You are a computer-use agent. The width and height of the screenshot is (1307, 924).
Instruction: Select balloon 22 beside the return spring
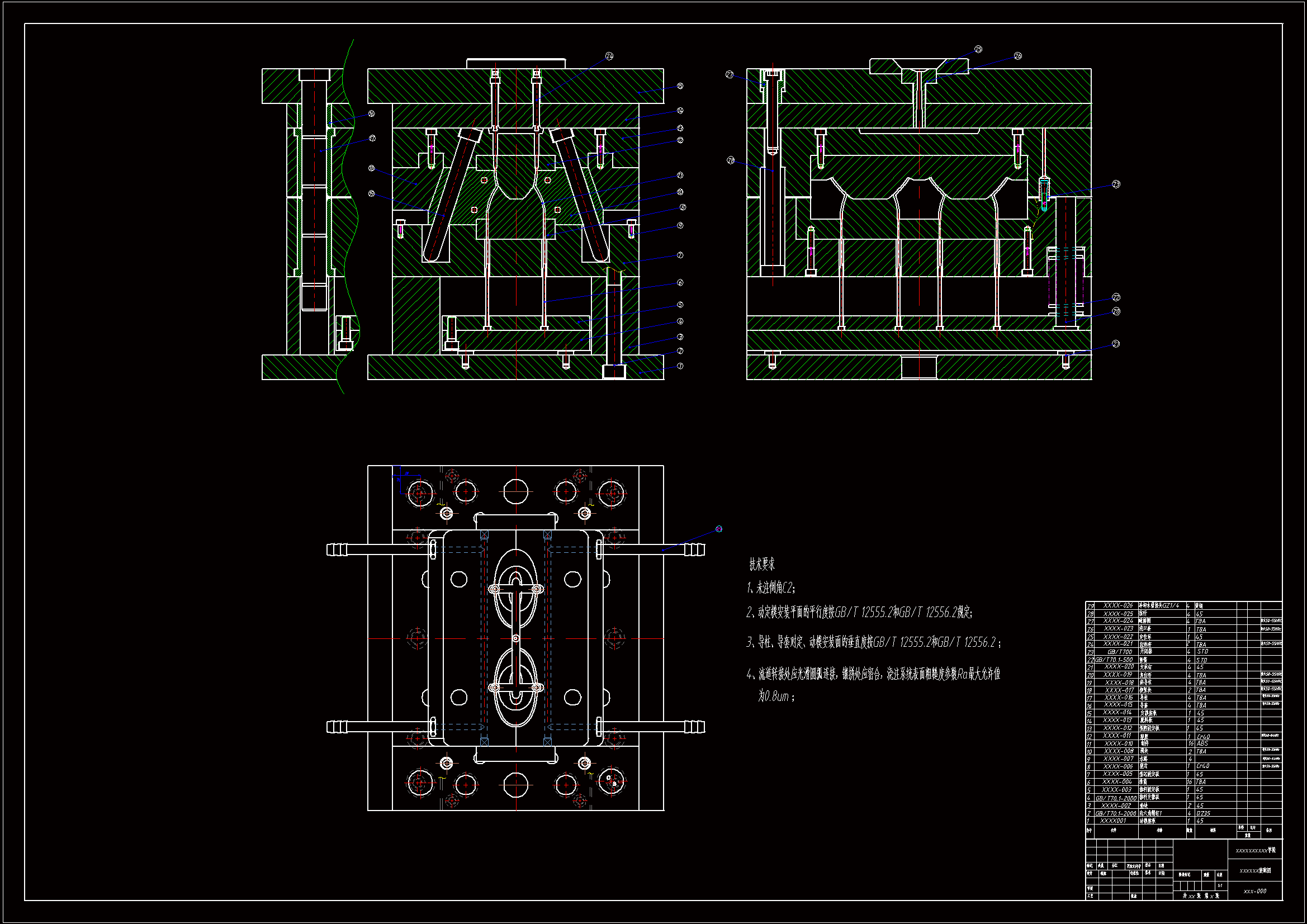click(x=1116, y=297)
